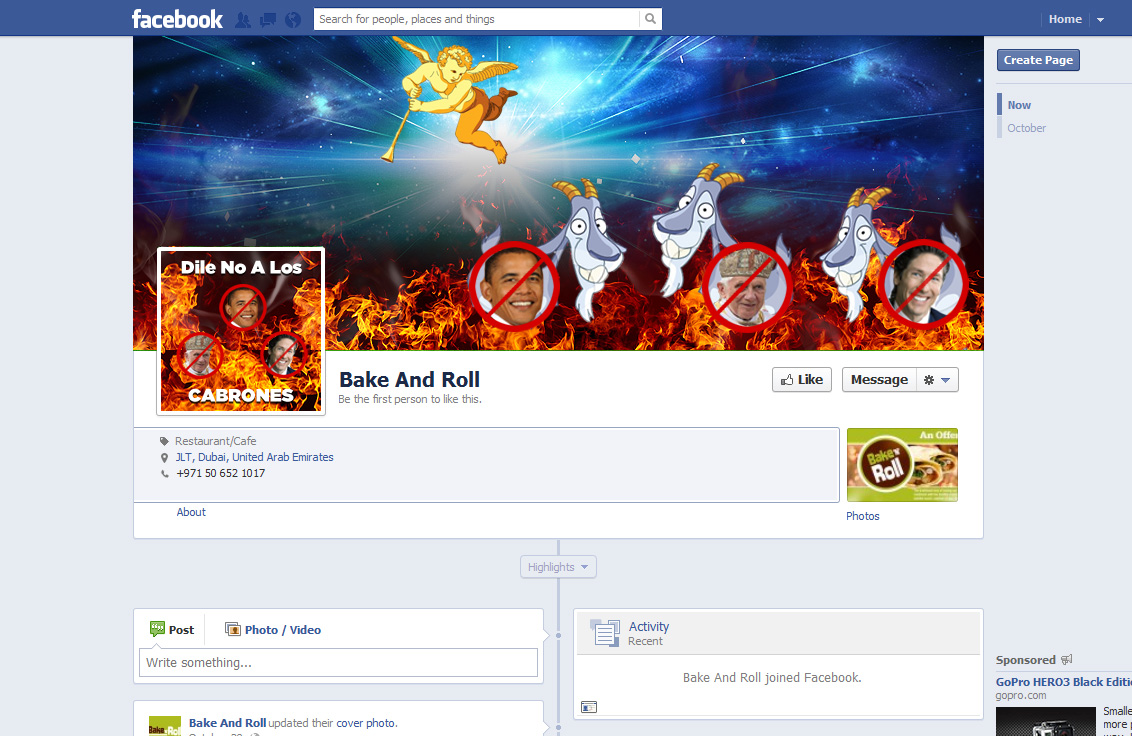Viewport: 1132px width, 736px height.
Task: Jump to October on the timeline
Action: tap(1026, 128)
